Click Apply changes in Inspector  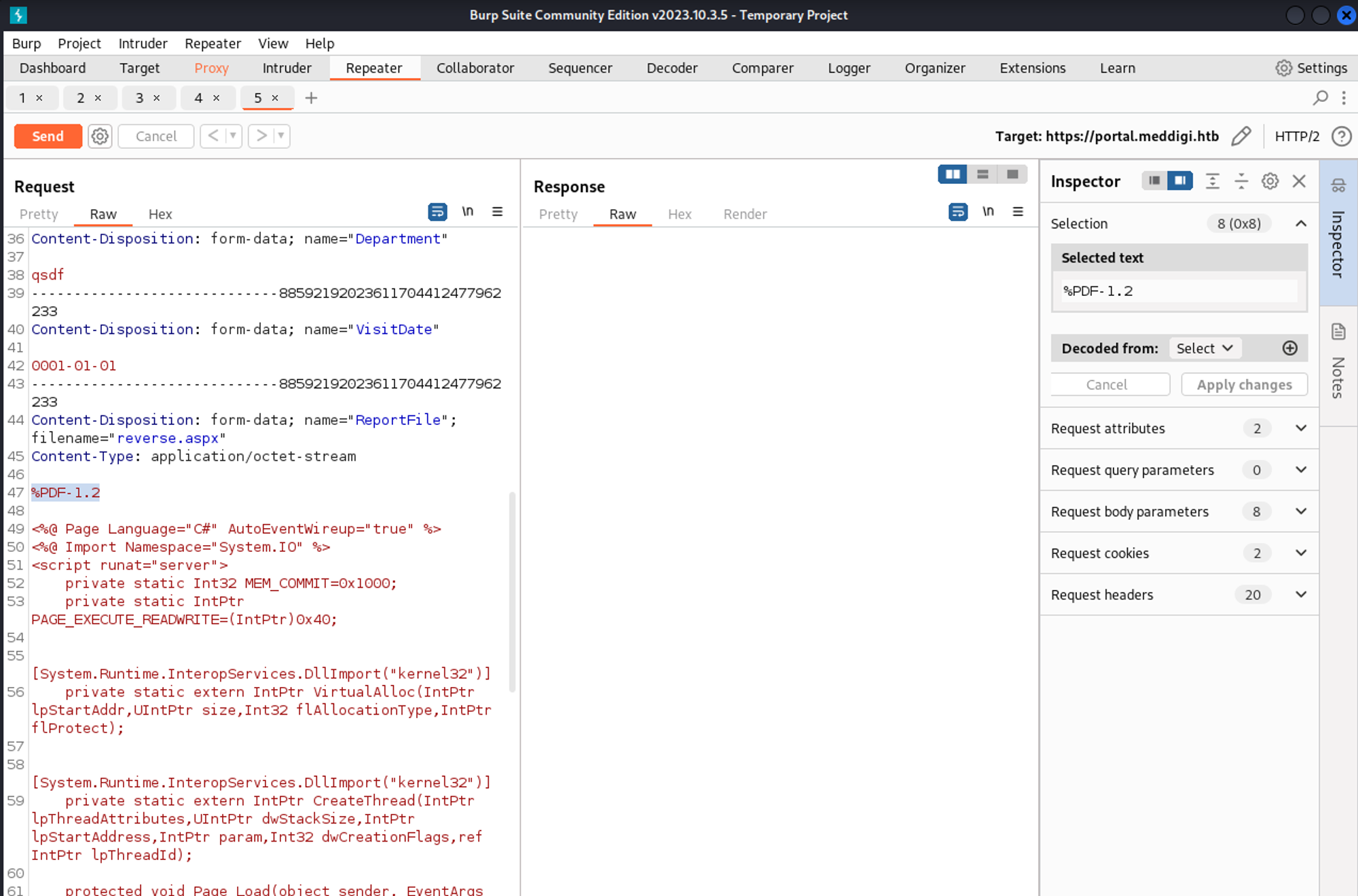coord(1244,385)
